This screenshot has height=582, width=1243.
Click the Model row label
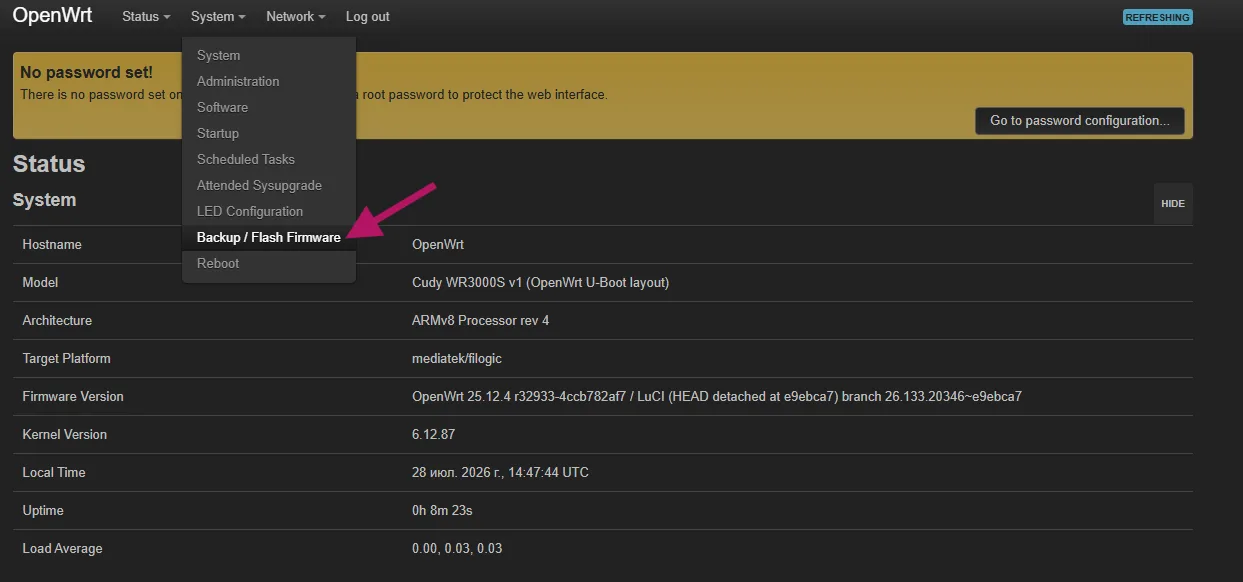[40, 283]
